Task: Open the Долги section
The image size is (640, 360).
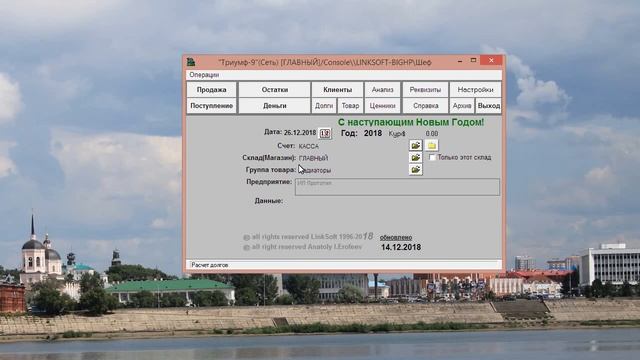Action: 324,106
